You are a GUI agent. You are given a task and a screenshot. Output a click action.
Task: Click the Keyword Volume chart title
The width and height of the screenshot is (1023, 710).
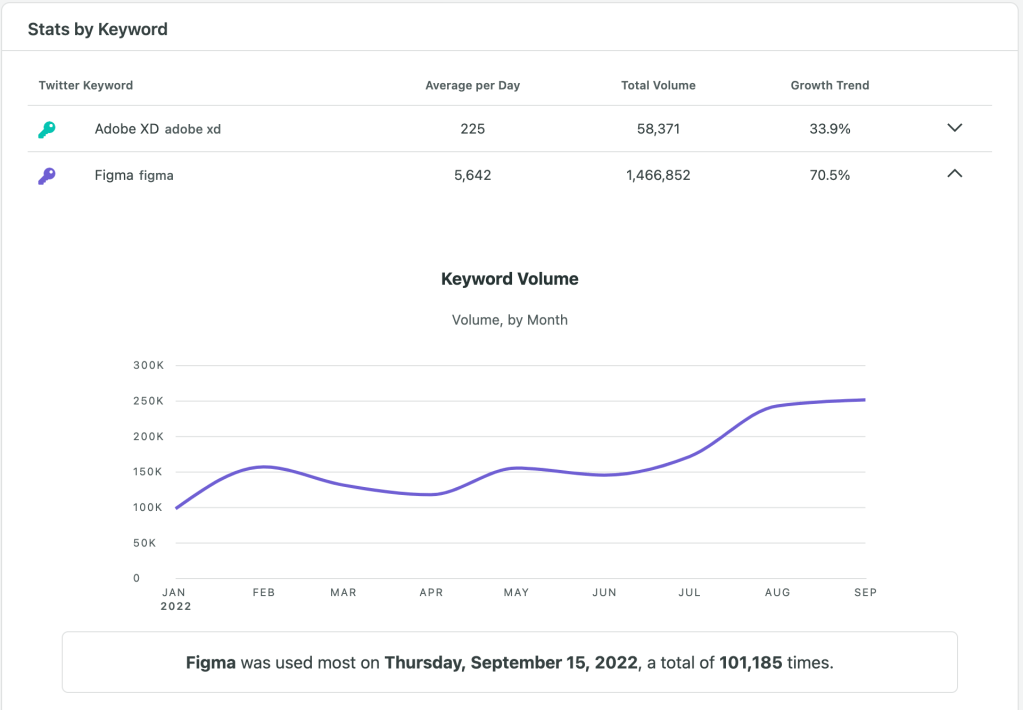[509, 279]
